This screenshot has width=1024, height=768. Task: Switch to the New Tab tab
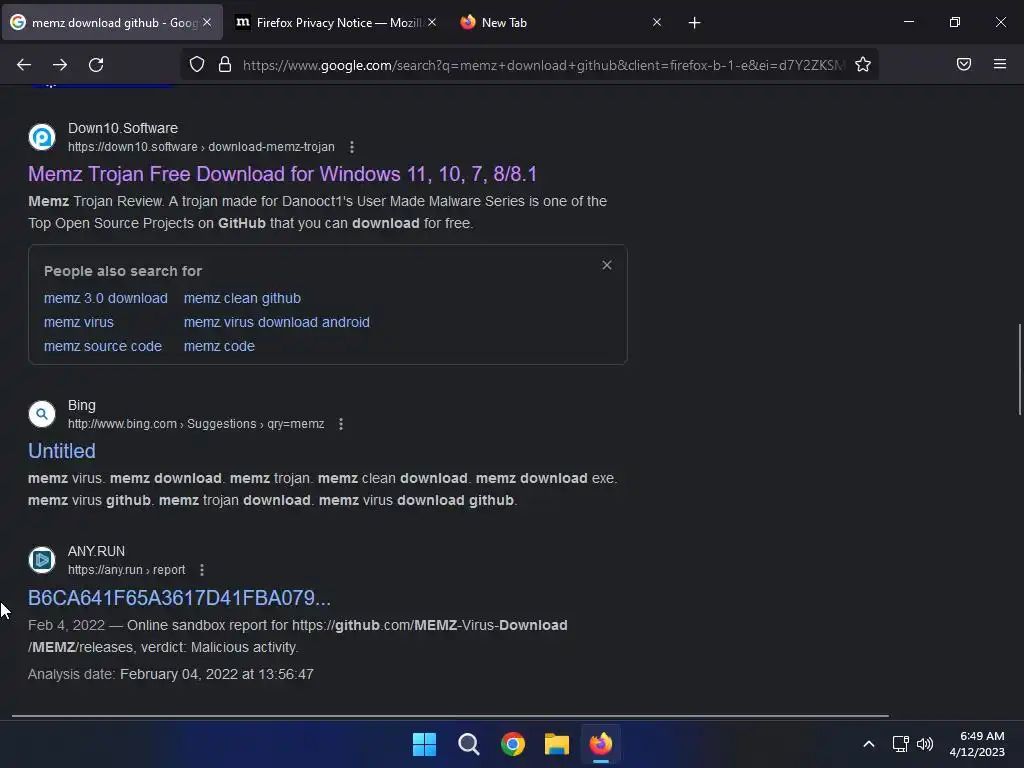562,22
